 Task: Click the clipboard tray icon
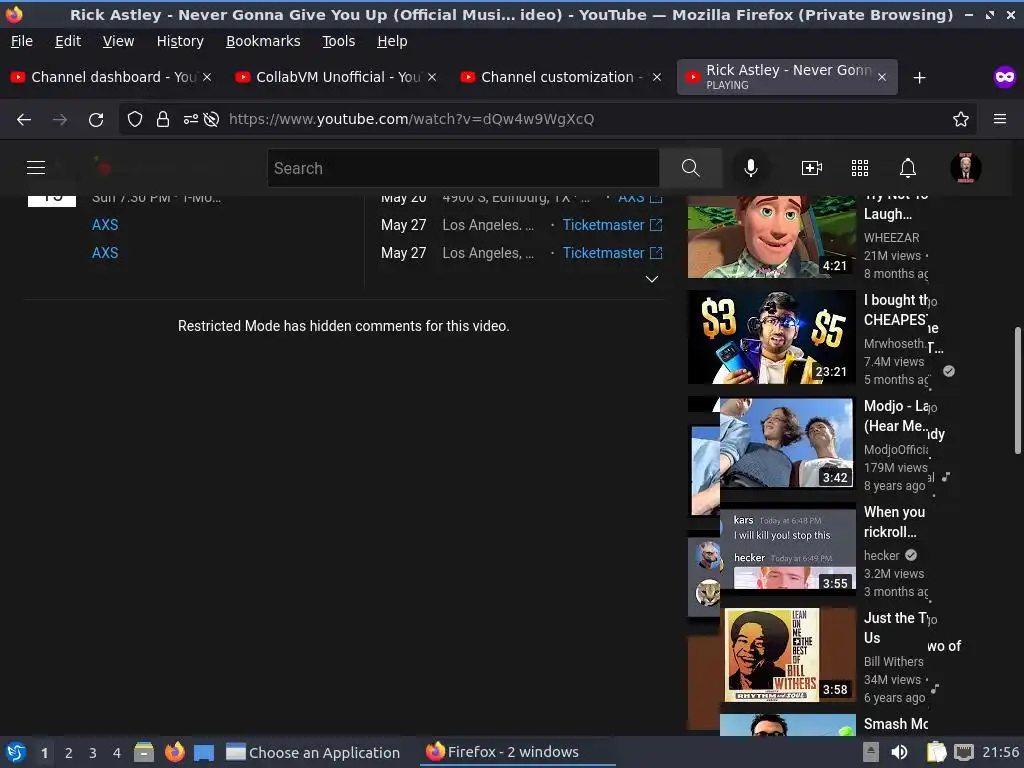pos(936,752)
